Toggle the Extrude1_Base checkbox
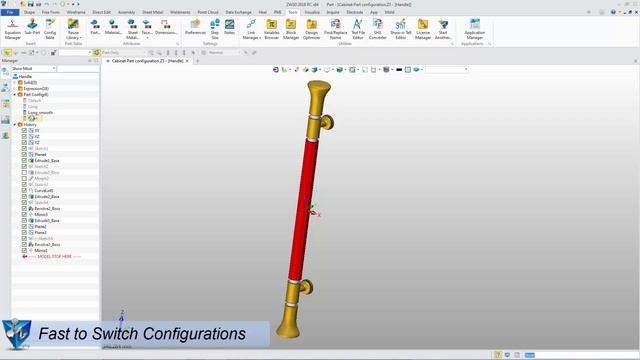The image size is (640, 360). [x=24, y=160]
